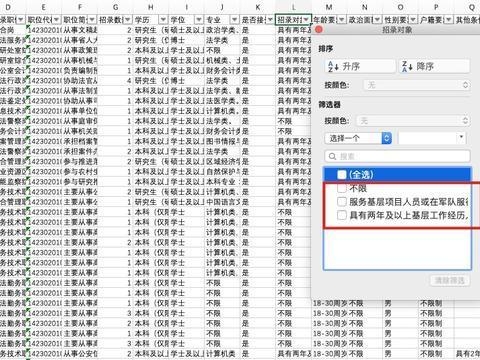Click the 机械类 cell

(222, 60)
